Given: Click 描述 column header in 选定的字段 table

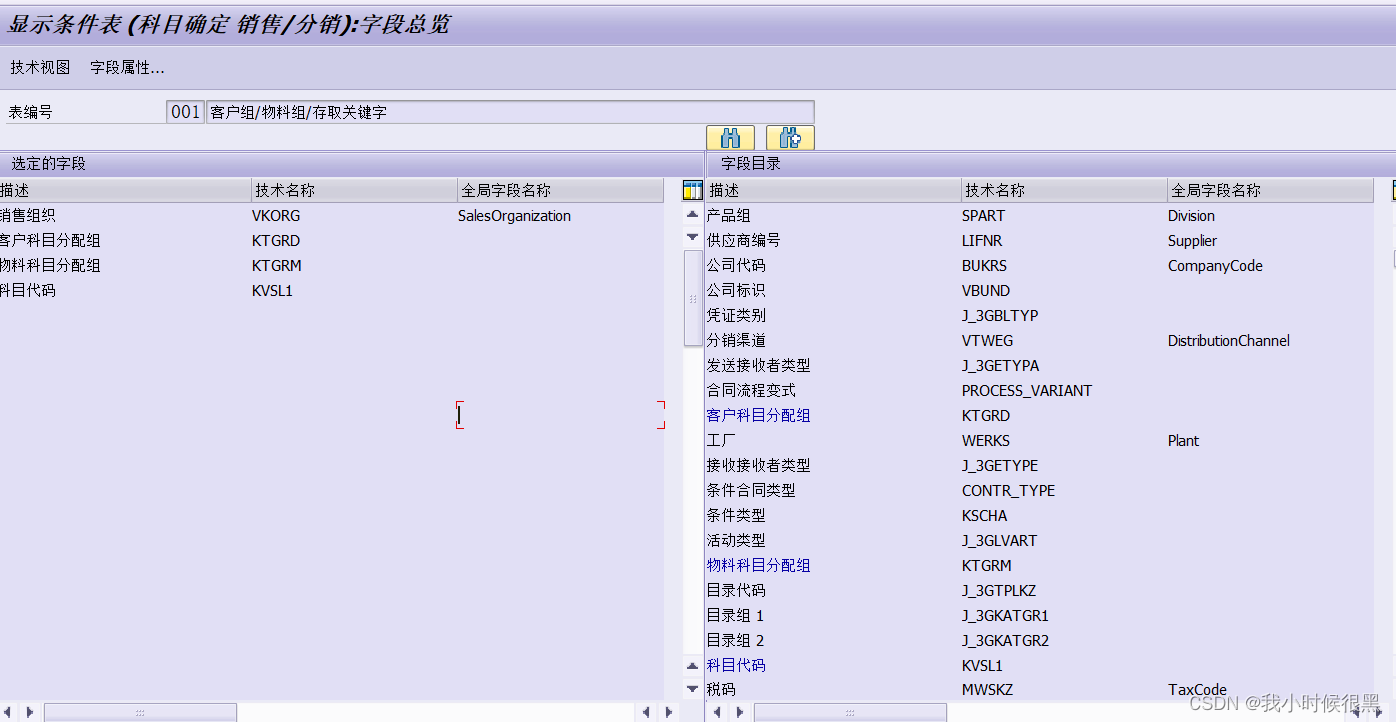Looking at the screenshot, I should pos(125,190).
